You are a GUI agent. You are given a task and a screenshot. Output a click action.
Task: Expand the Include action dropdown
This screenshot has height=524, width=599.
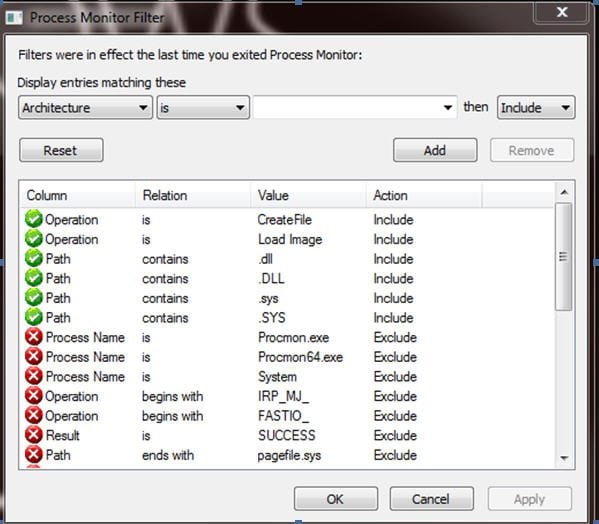coord(536,108)
